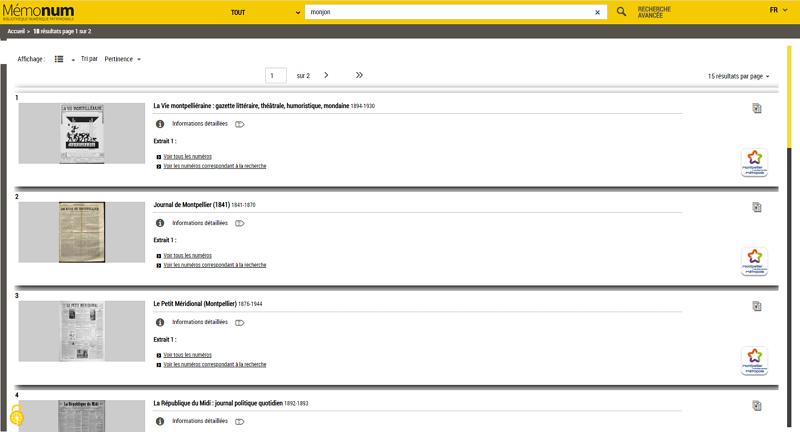The height and width of the screenshot is (432, 800).
Task: Open the FR language dropdown
Action: 778,10
